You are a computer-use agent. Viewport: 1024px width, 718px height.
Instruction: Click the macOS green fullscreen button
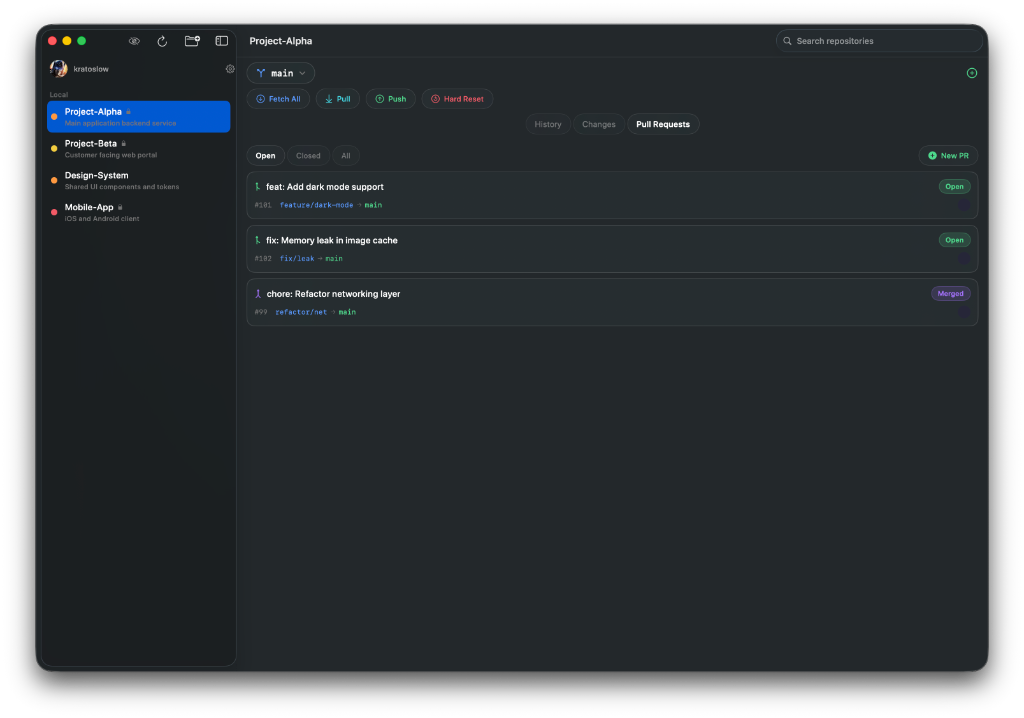click(x=82, y=41)
